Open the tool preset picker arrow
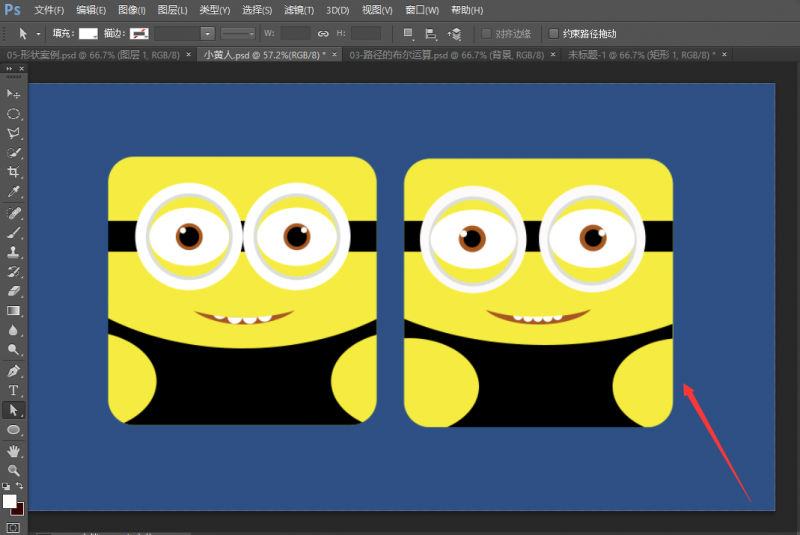This screenshot has width=800, height=535. 38,33
